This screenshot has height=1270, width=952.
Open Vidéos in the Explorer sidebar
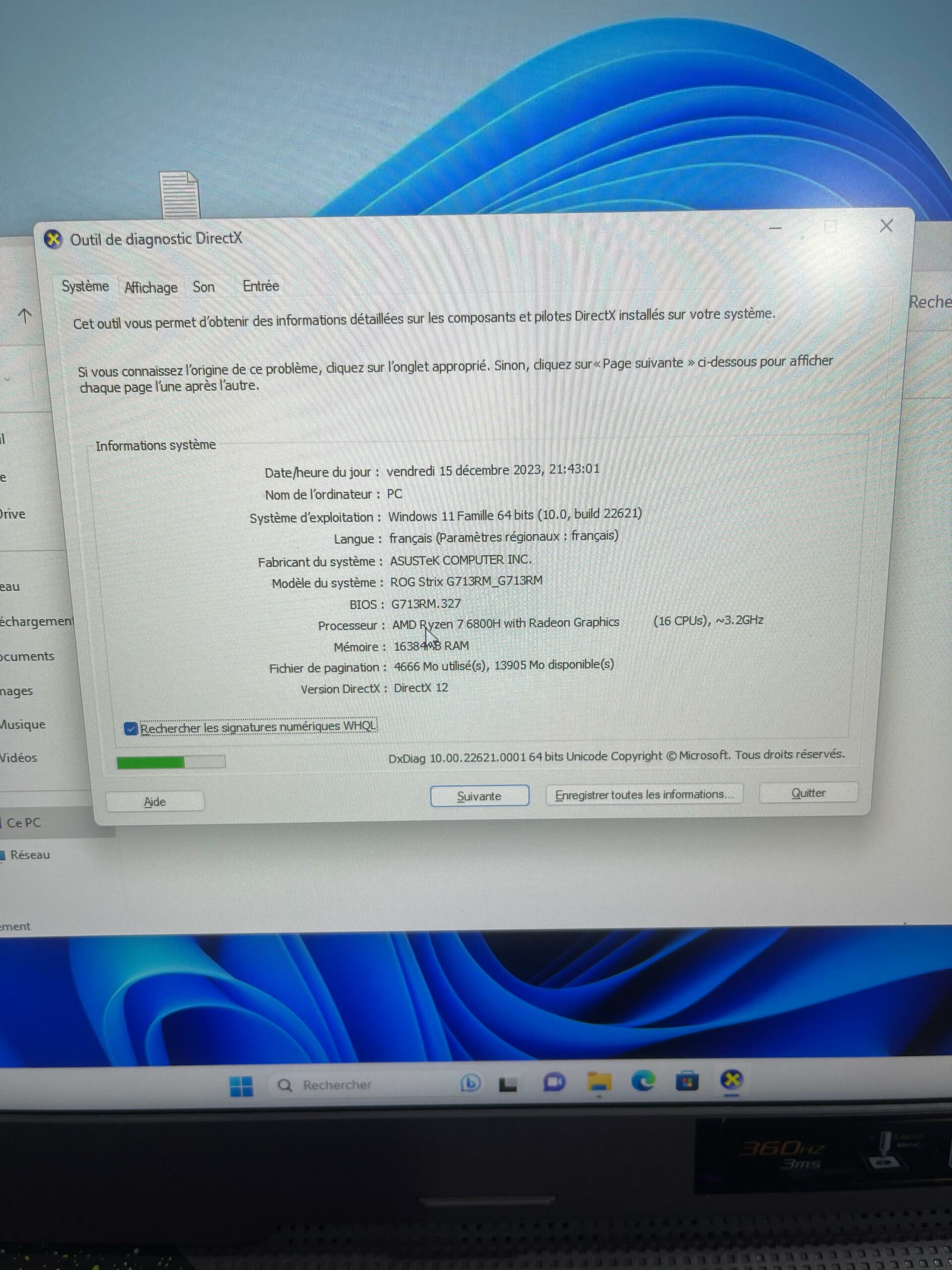[x=18, y=758]
